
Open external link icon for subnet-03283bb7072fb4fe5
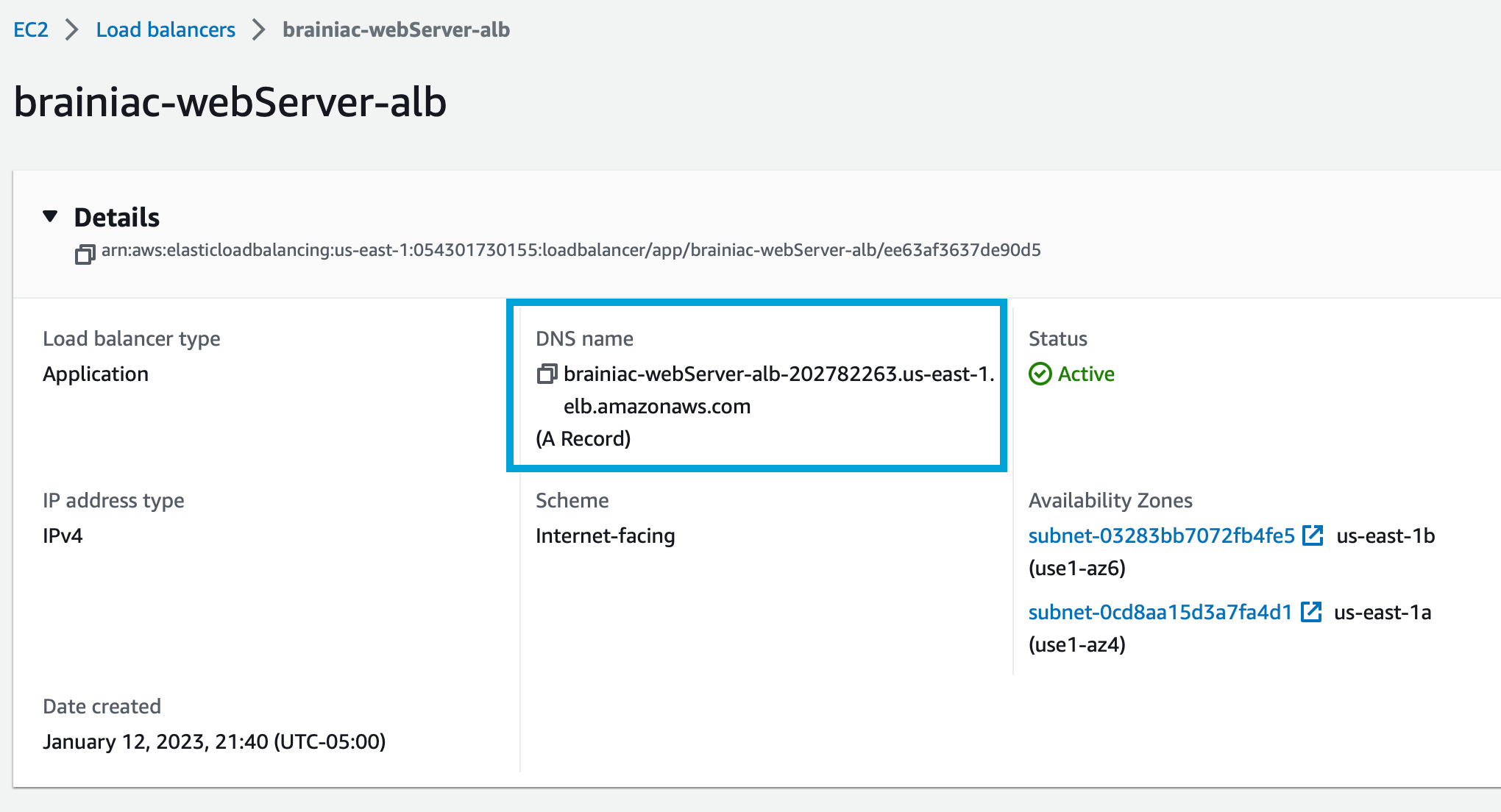tap(1313, 535)
